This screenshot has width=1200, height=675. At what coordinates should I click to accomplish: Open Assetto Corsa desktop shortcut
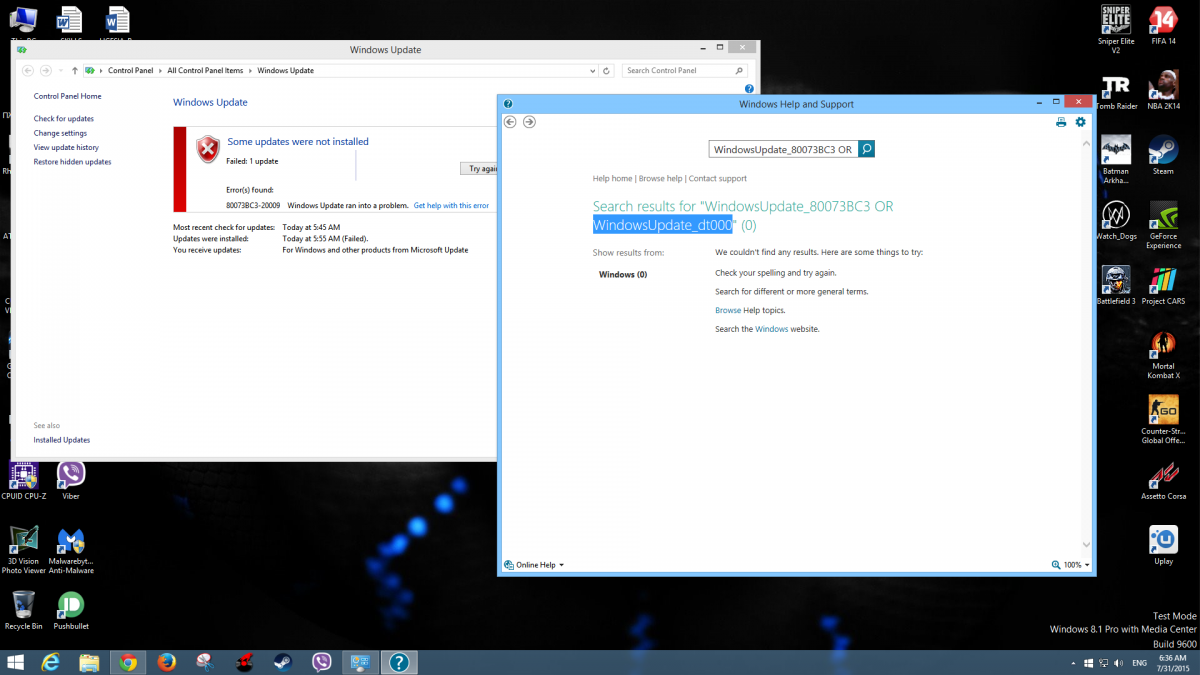click(x=1163, y=481)
